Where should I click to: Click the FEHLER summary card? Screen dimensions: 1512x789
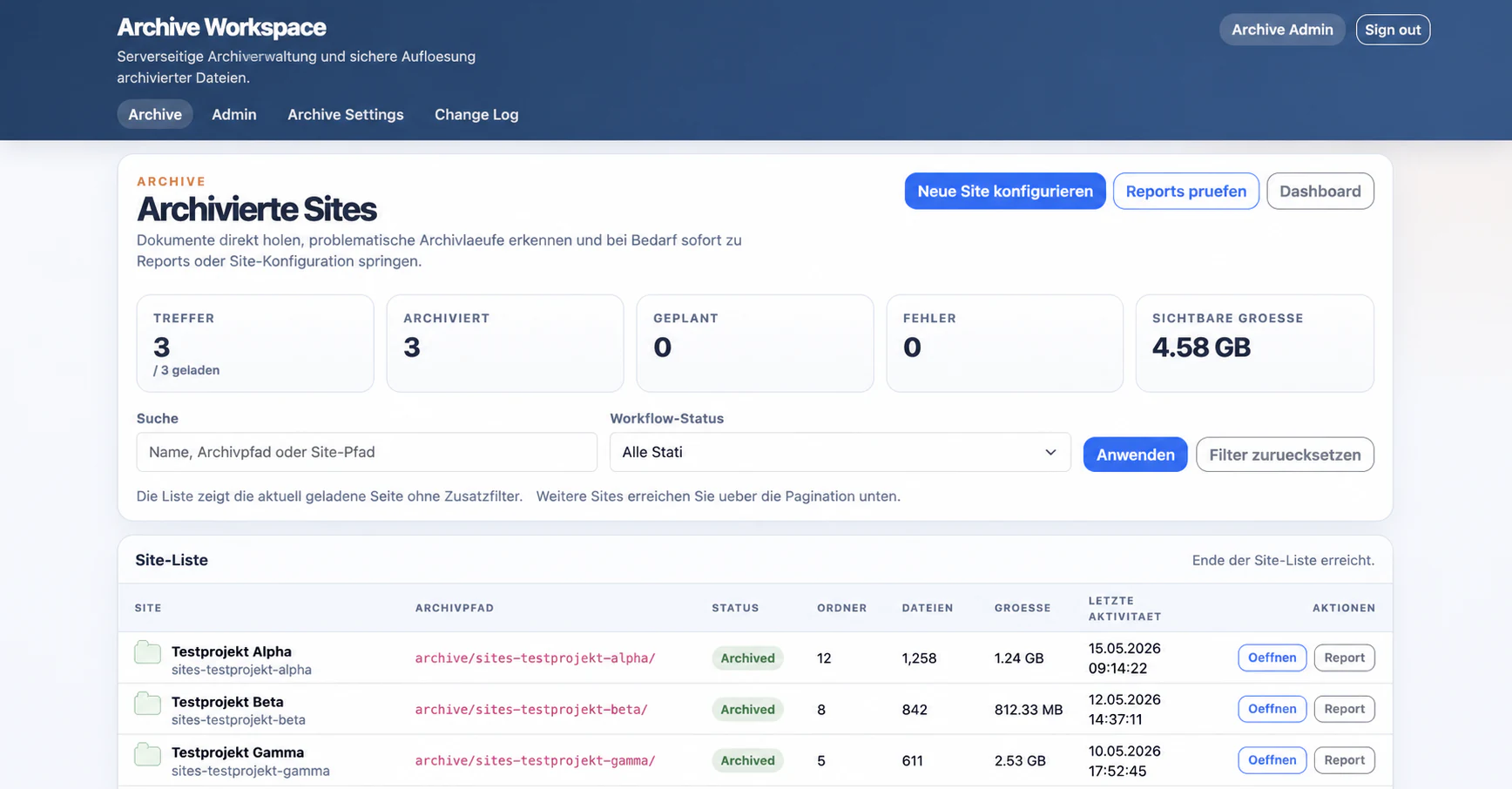point(1005,343)
